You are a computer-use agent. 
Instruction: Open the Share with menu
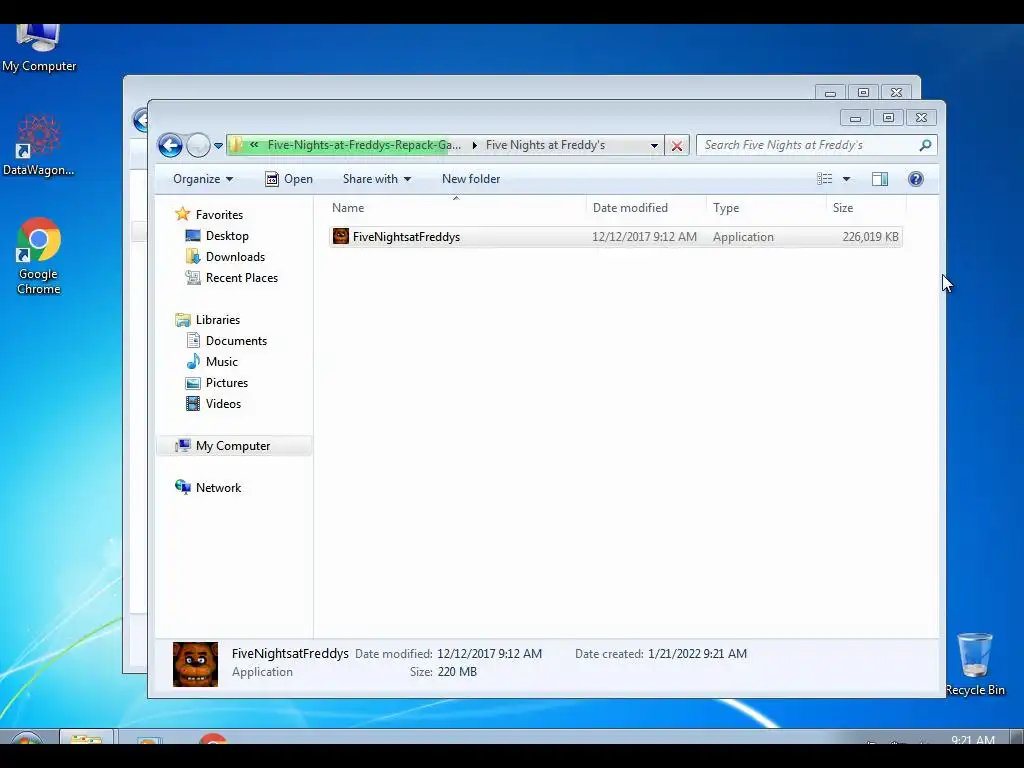377,179
